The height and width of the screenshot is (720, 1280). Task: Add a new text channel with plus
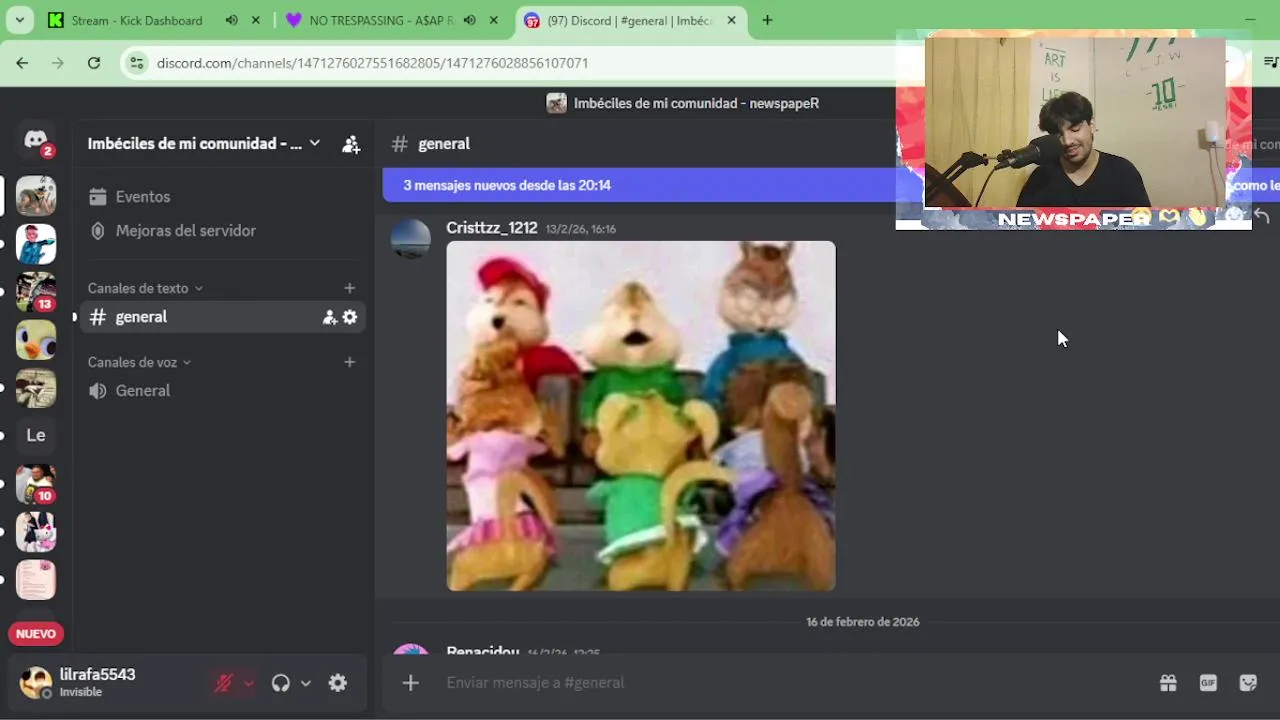(x=349, y=288)
